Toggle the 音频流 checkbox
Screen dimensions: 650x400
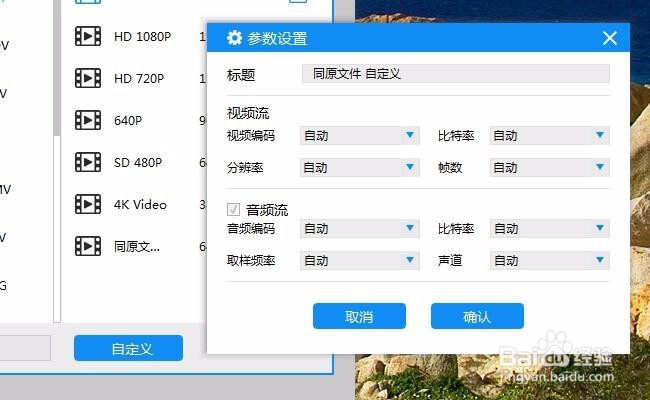233,209
